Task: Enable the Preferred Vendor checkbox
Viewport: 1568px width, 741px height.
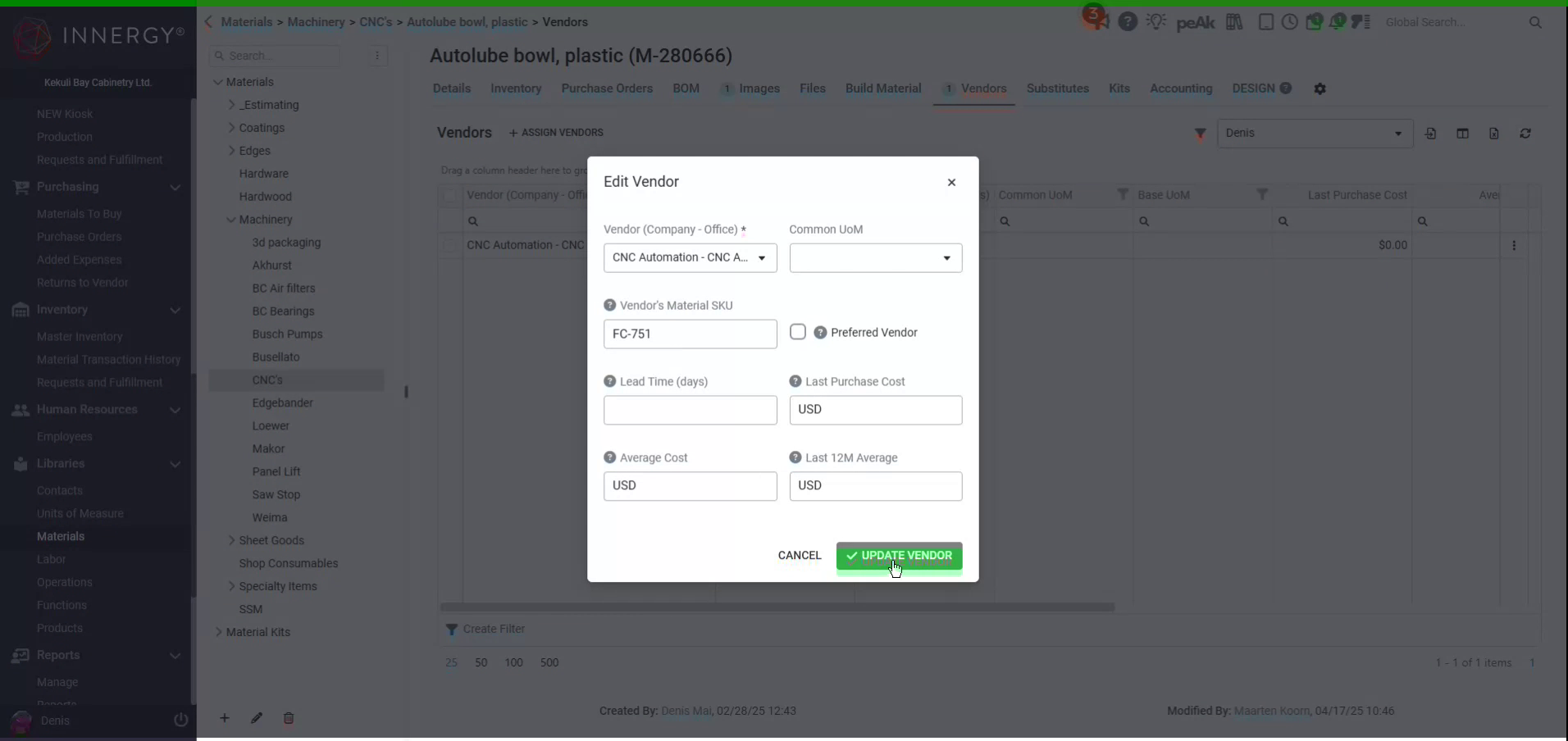Action: coord(800,332)
